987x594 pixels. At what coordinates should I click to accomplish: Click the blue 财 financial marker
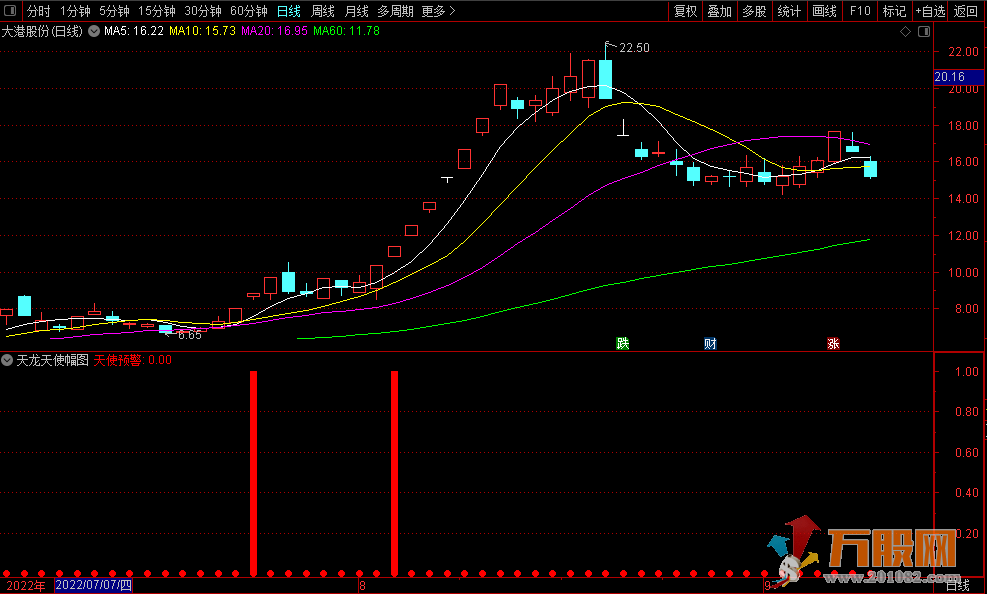click(710, 344)
